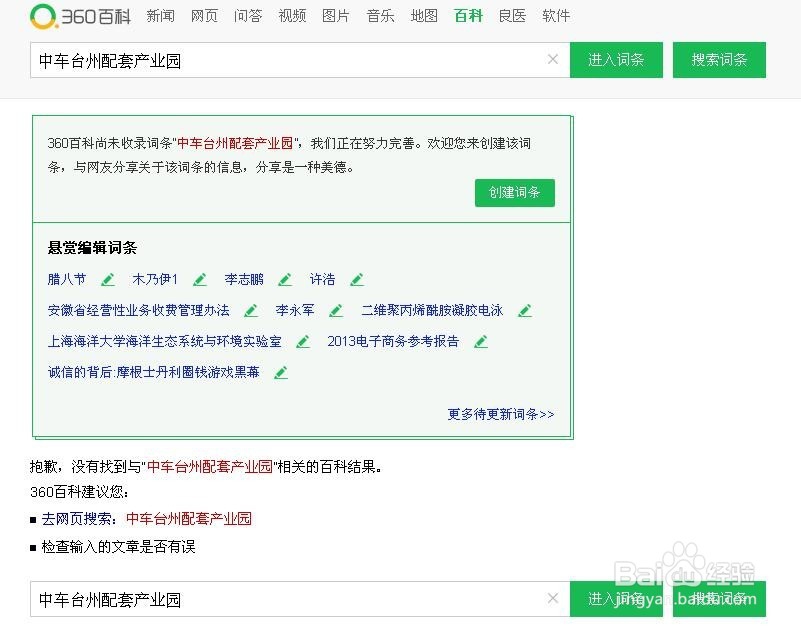This screenshot has width=801, height=627.
Task: Switch to the 地图 tab
Action: [x=424, y=16]
